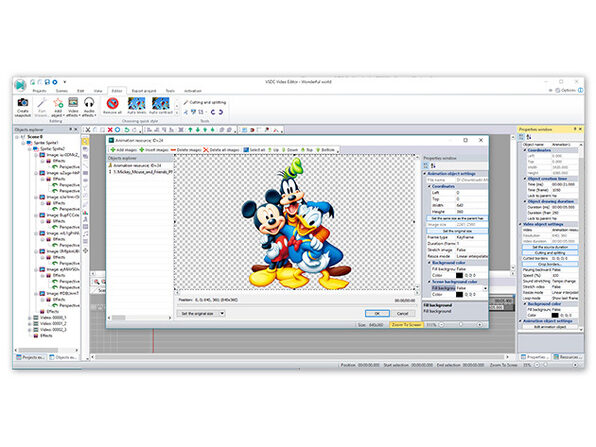Open the Export project ribbon tab
This screenshot has width=596, height=447.
pos(144,91)
